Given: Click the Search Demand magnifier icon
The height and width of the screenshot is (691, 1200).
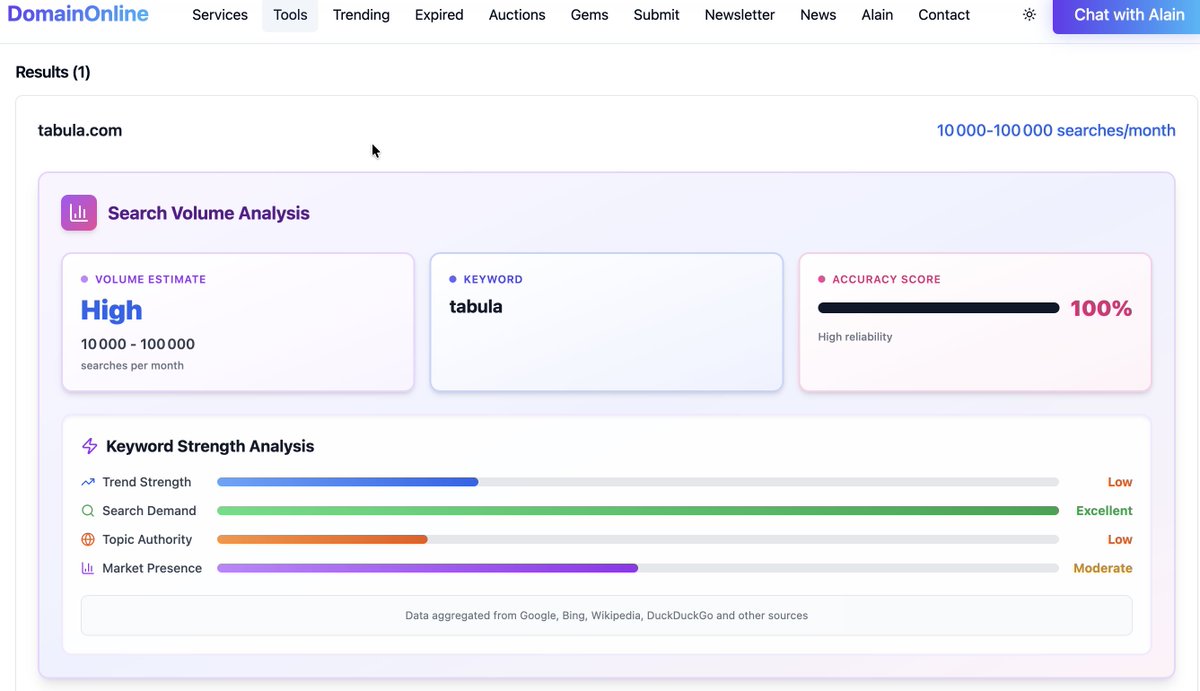Looking at the screenshot, I should pyautogui.click(x=88, y=511).
